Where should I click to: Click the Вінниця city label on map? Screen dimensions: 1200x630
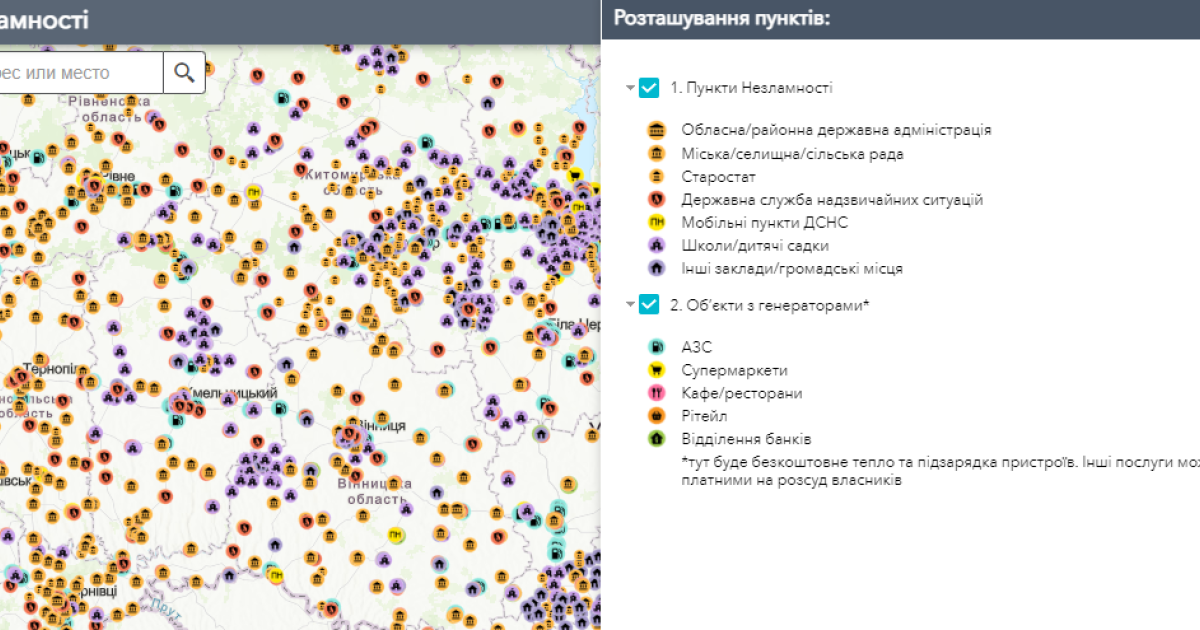(x=380, y=425)
